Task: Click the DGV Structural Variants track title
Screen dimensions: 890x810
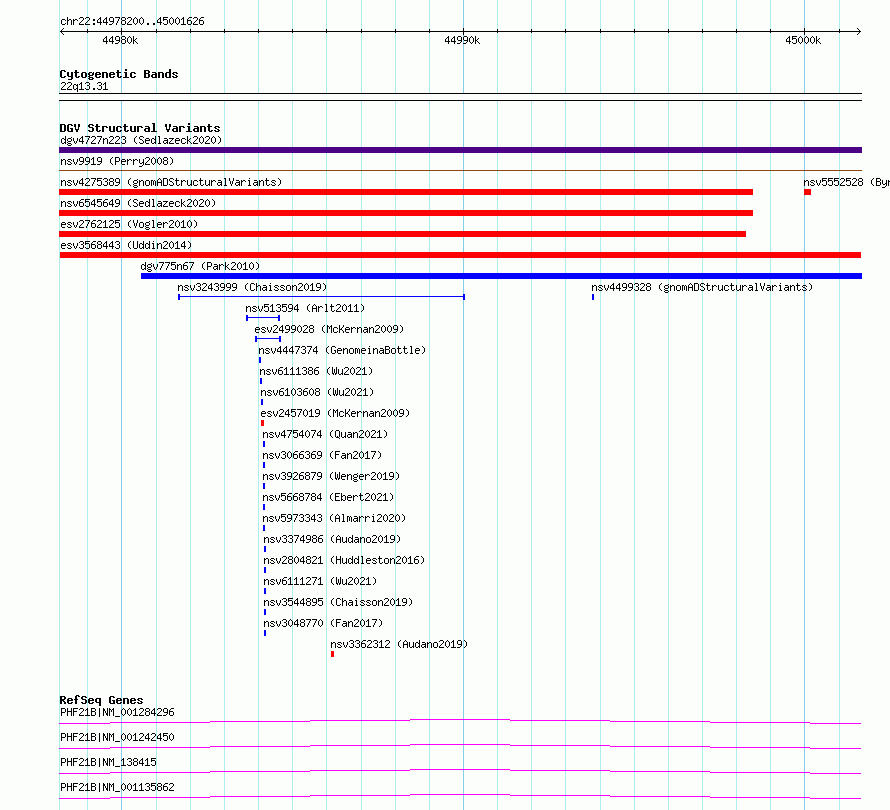Action: [140, 128]
